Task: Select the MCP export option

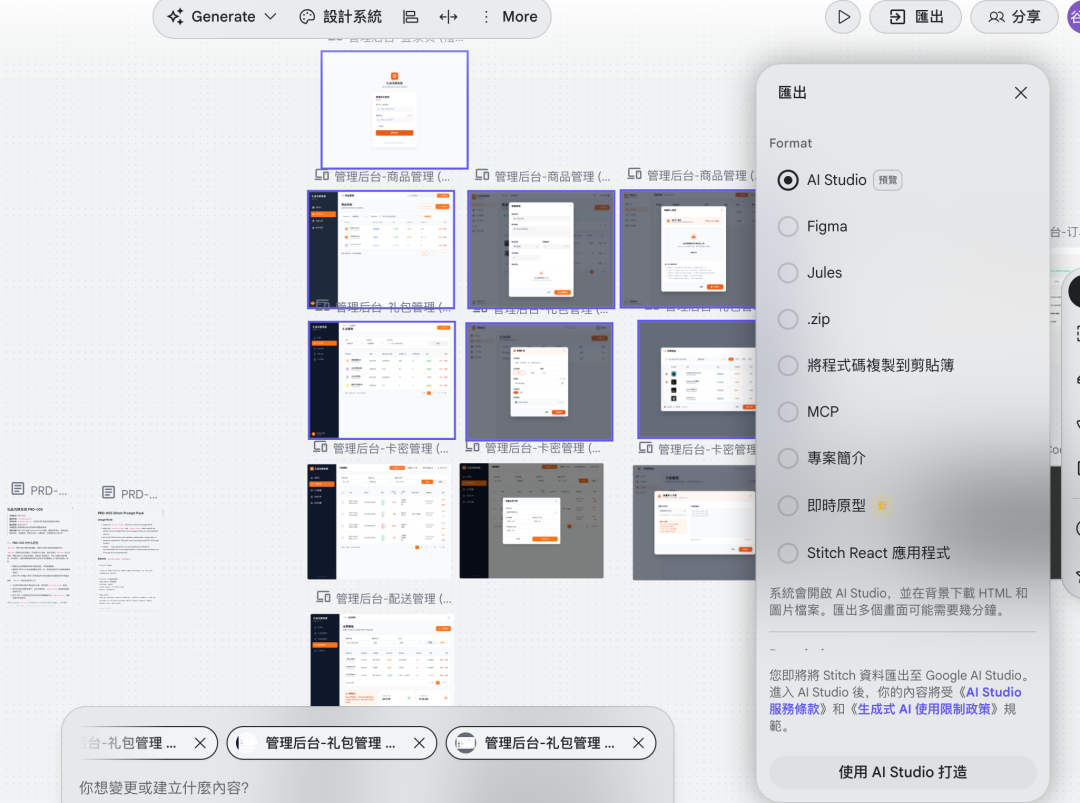Action: coord(788,412)
